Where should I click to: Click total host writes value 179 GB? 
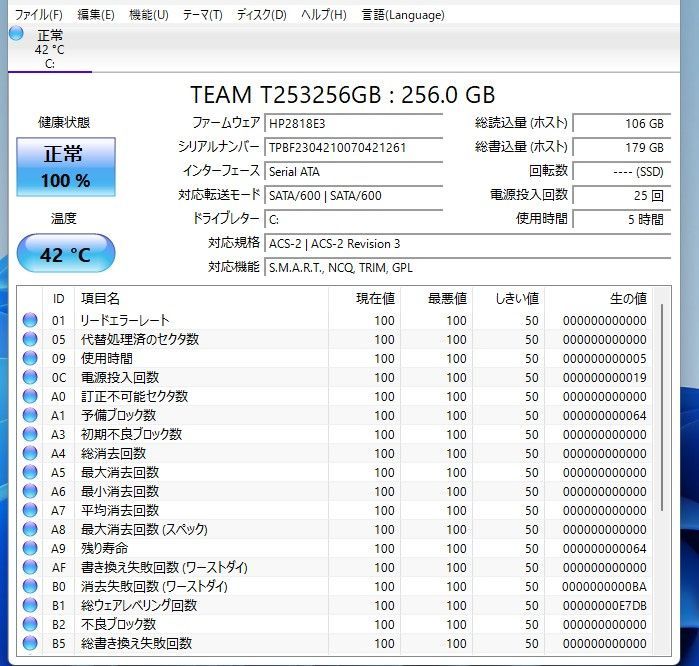click(x=621, y=148)
